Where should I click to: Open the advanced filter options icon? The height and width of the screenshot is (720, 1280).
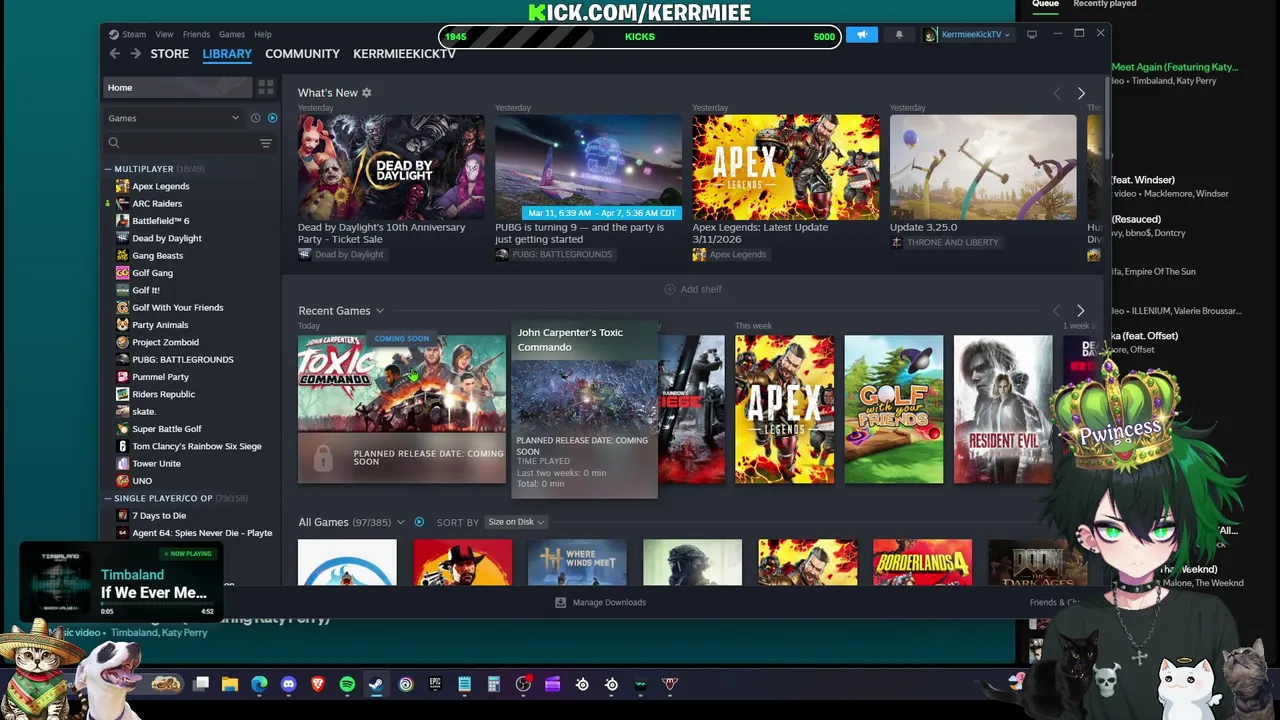[x=266, y=143]
